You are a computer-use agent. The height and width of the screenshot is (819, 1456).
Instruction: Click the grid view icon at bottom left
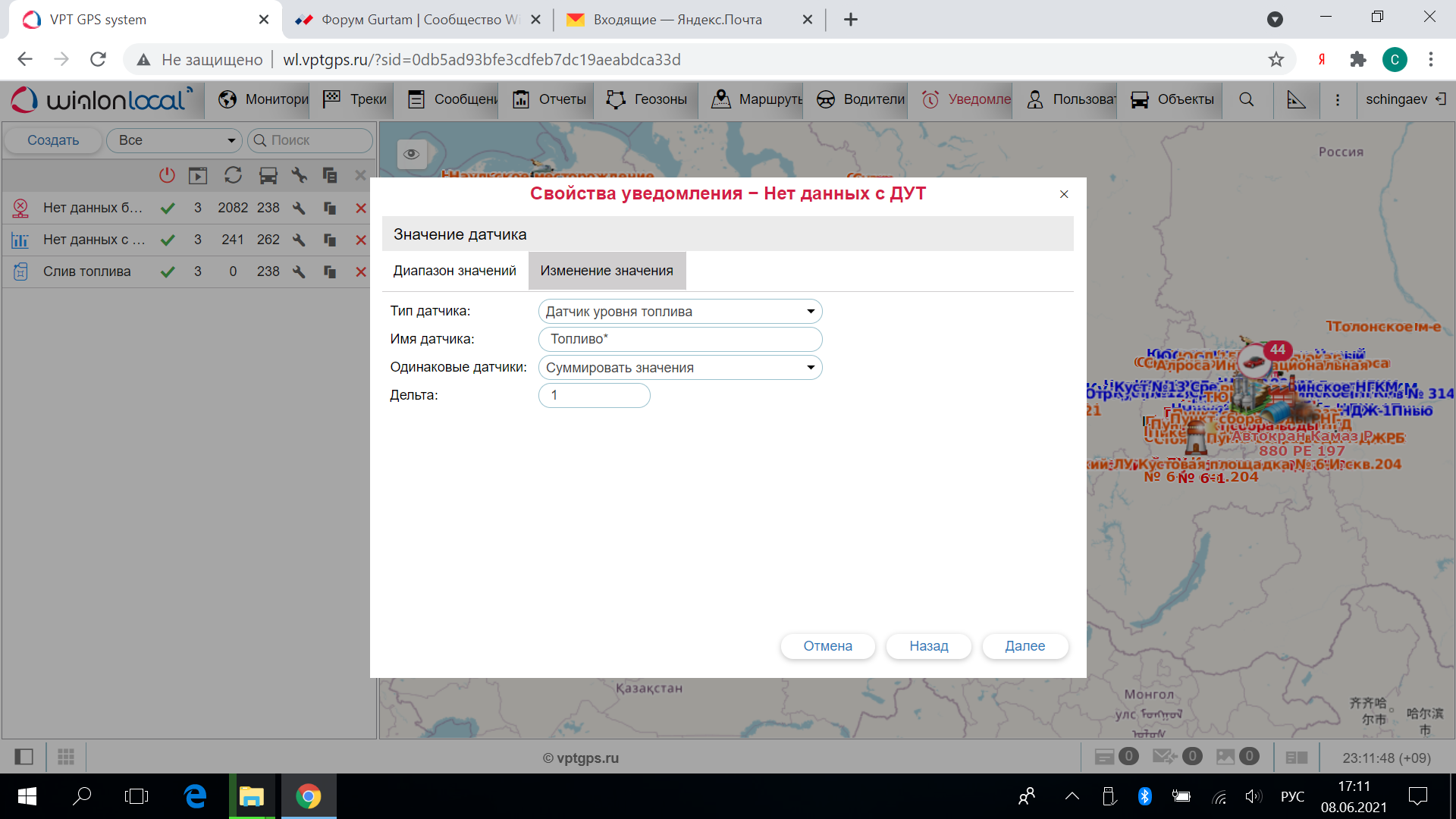[66, 756]
